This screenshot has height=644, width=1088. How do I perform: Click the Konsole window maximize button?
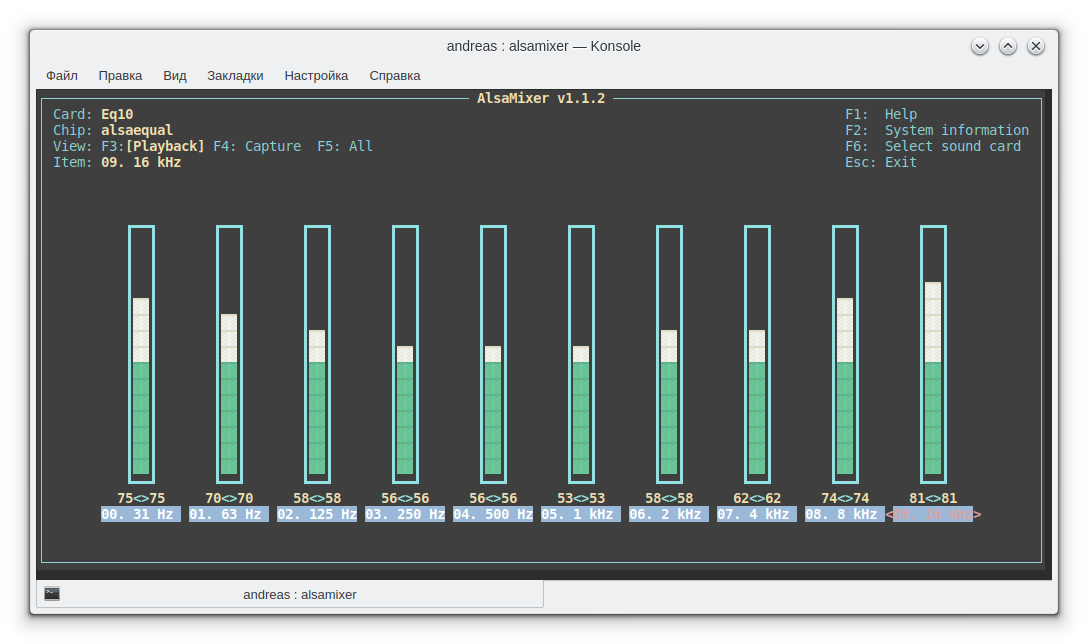tap(1008, 46)
